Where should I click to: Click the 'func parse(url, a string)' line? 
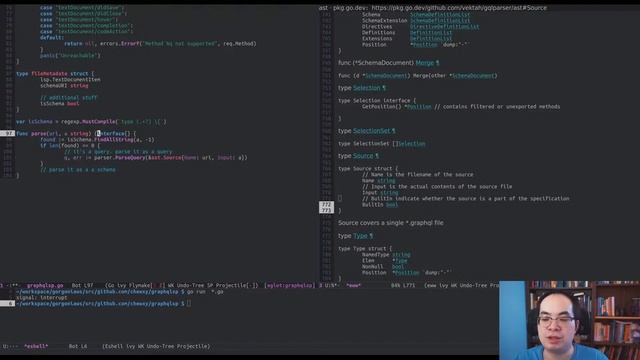(x=76, y=133)
